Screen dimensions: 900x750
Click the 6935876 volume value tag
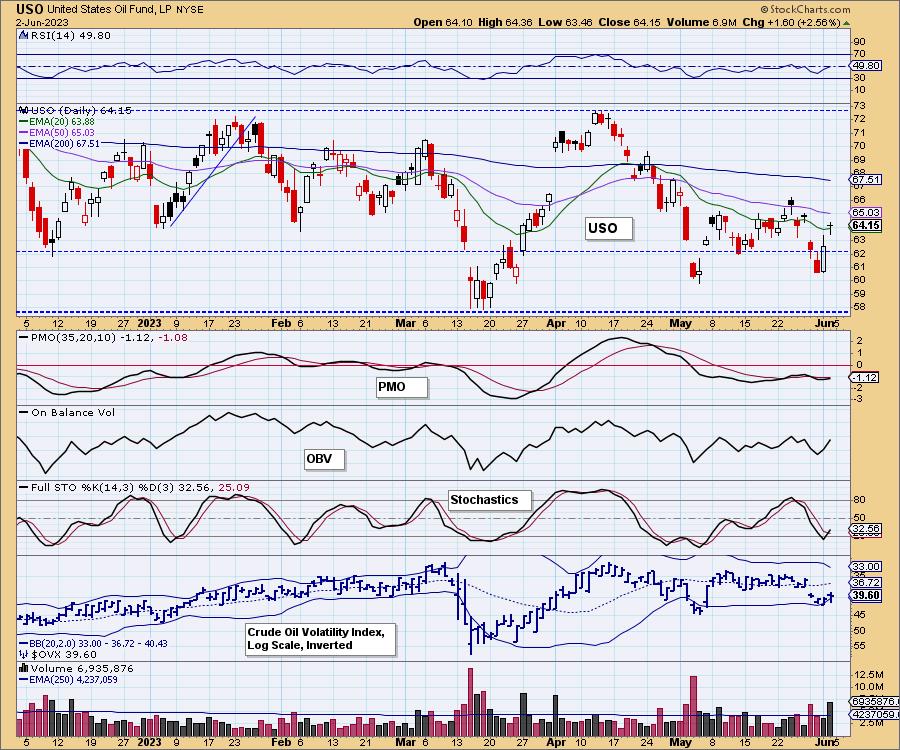874,702
